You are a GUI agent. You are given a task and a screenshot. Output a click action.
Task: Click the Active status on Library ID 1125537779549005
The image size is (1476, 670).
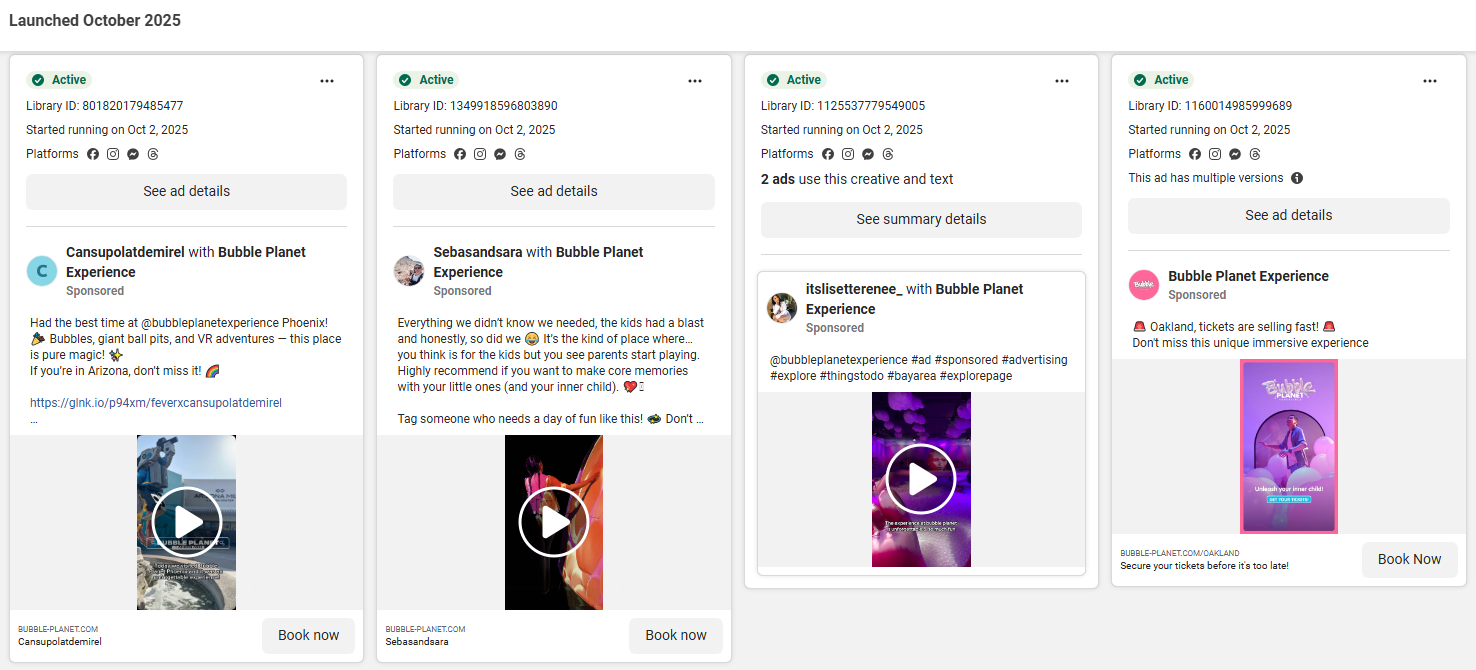[x=795, y=80]
